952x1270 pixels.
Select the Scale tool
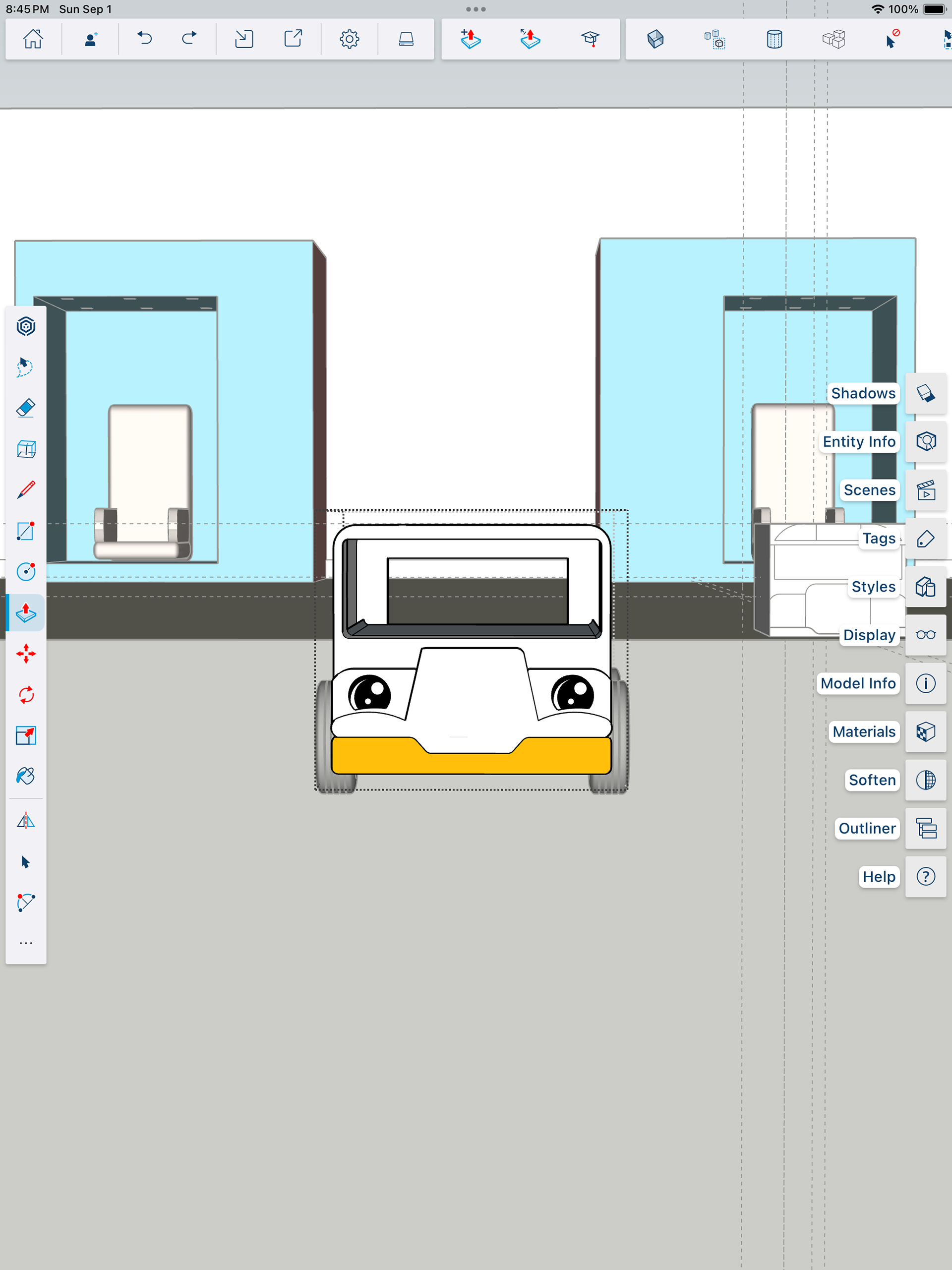[x=26, y=735]
